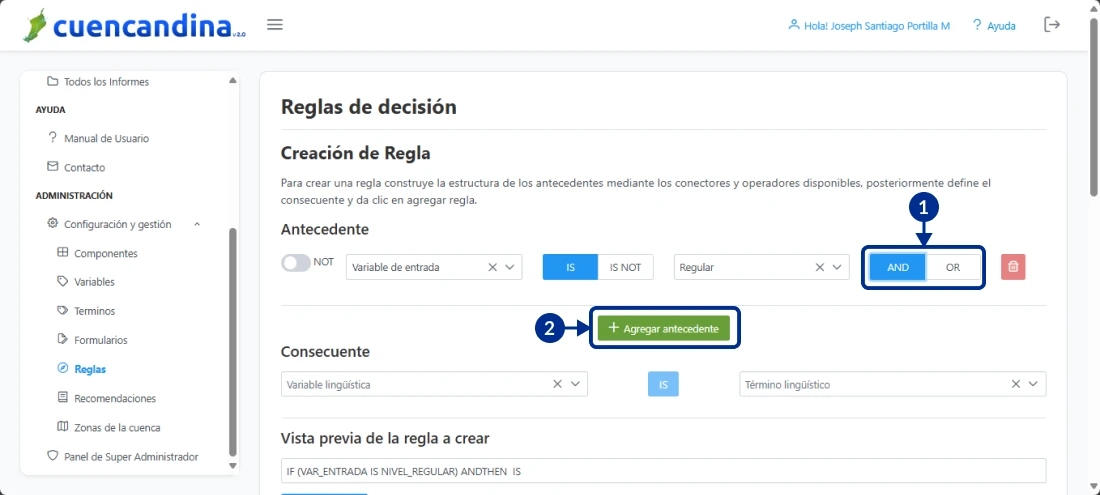
Task: Click the logout icon in header
Action: 1052,25
